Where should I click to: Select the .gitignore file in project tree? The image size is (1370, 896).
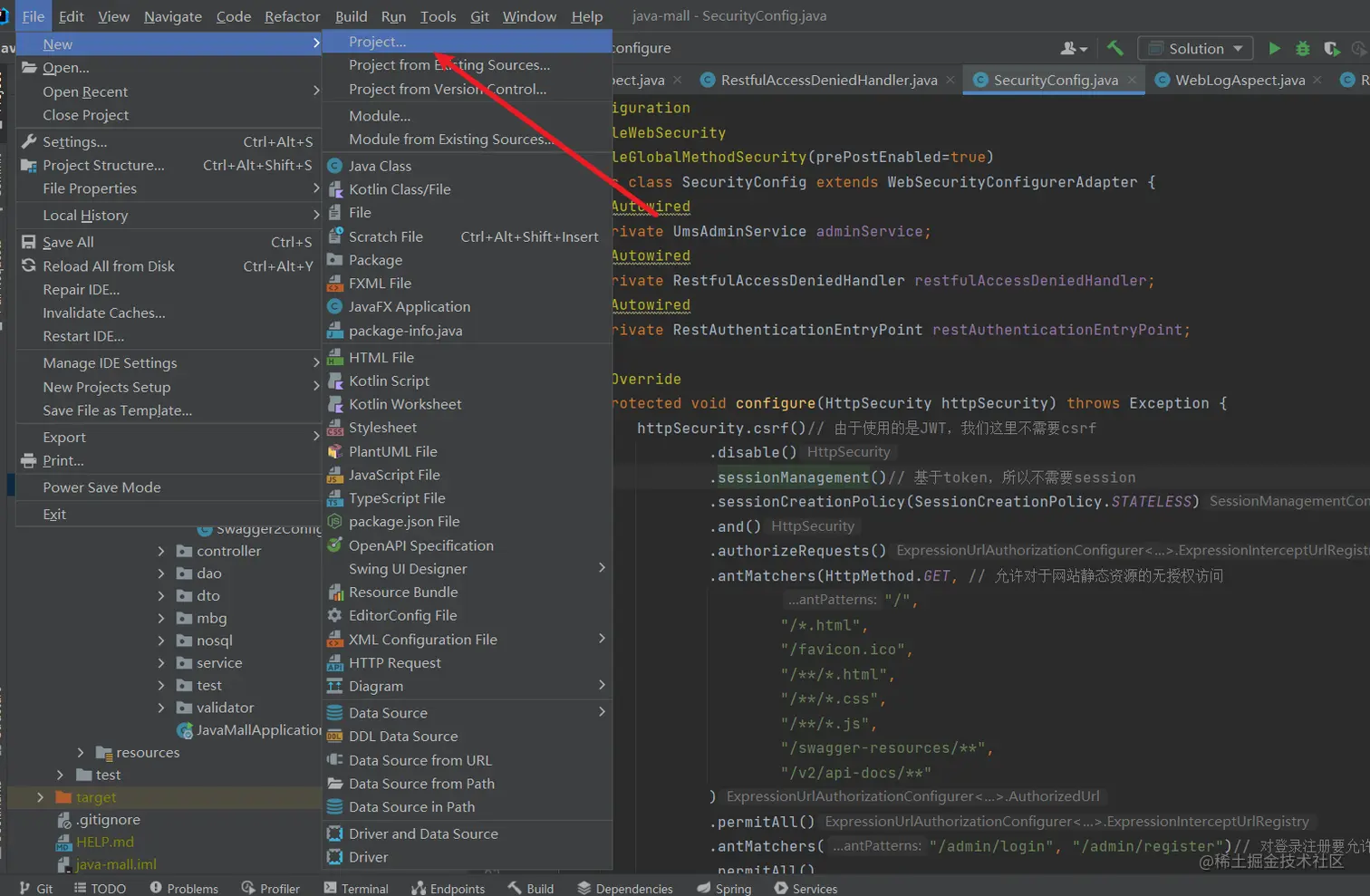[108, 820]
